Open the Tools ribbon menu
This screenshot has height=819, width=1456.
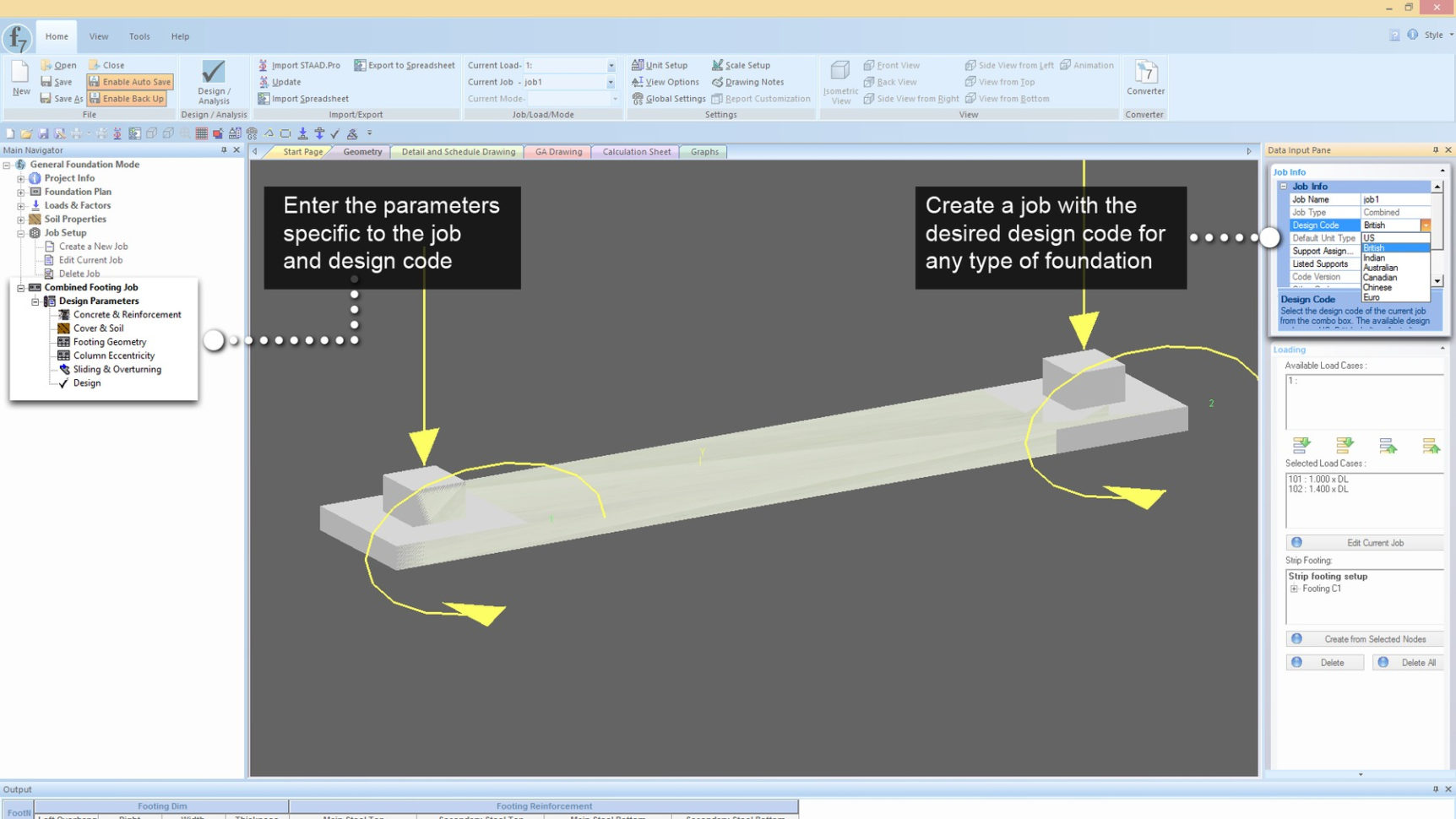139,36
